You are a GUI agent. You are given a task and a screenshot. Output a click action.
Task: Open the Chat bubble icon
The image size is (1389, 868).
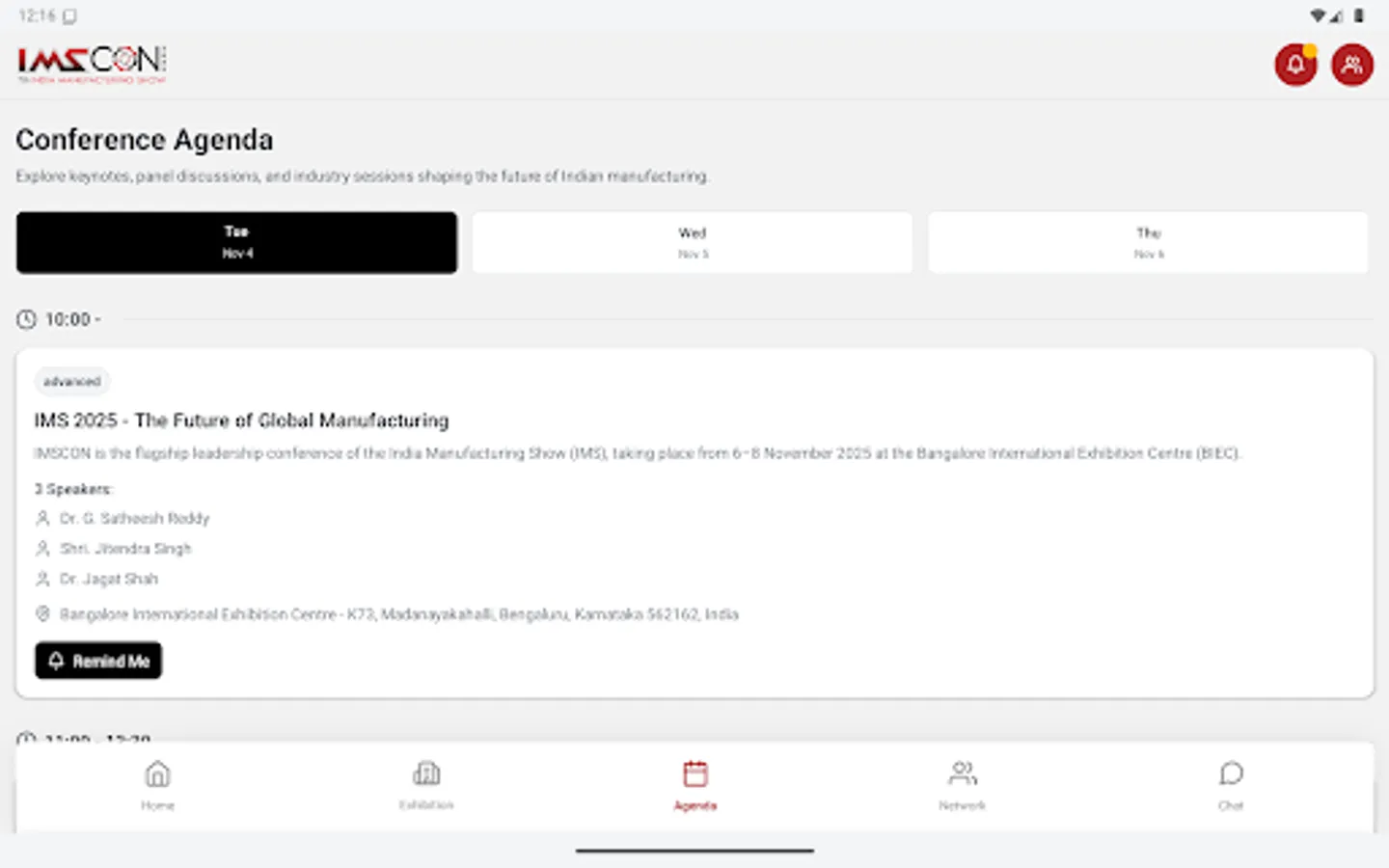pyautogui.click(x=1231, y=773)
